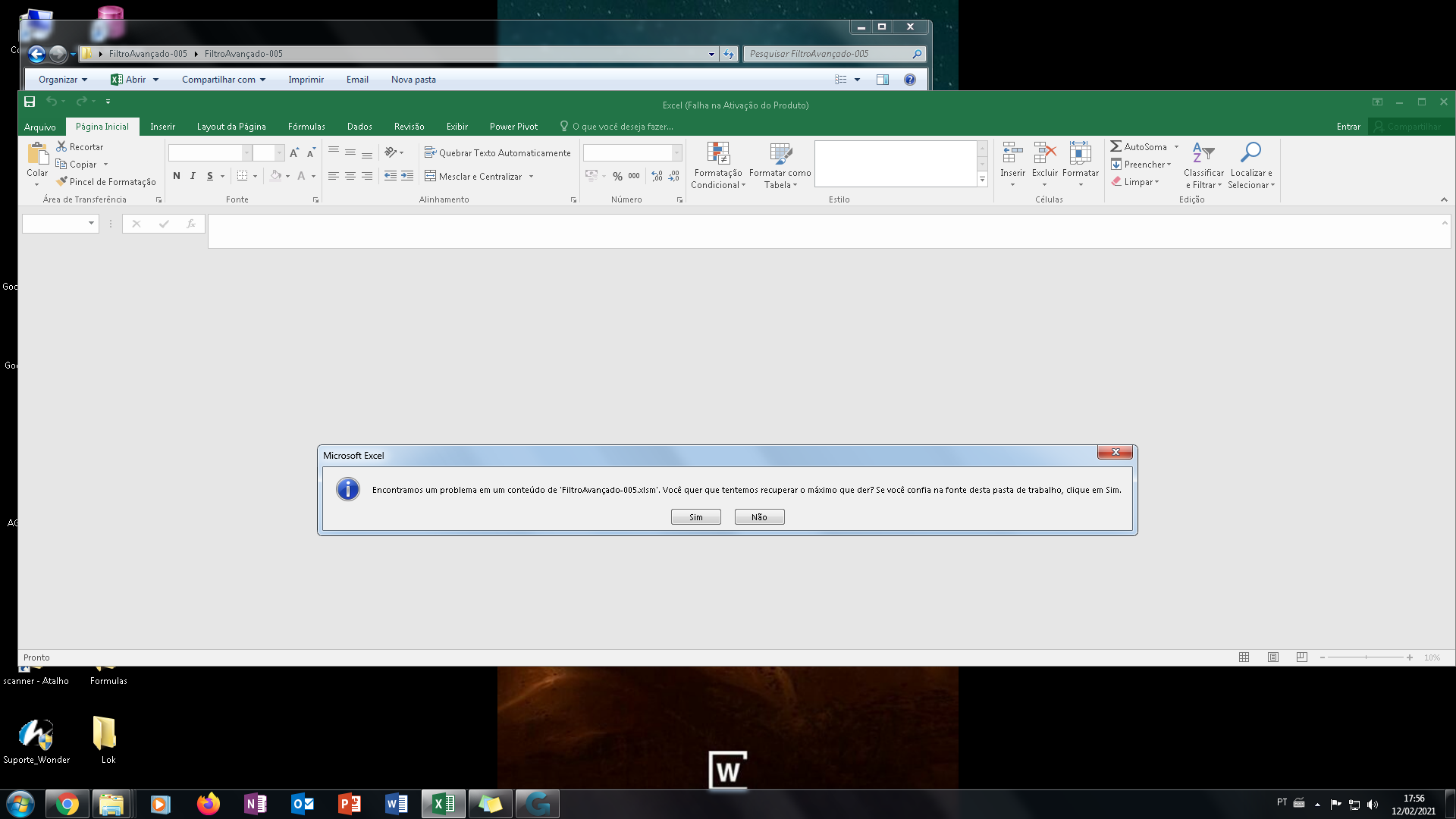The width and height of the screenshot is (1456, 819).
Task: Click Quebrar Texto Automaticamente
Action: (x=497, y=152)
